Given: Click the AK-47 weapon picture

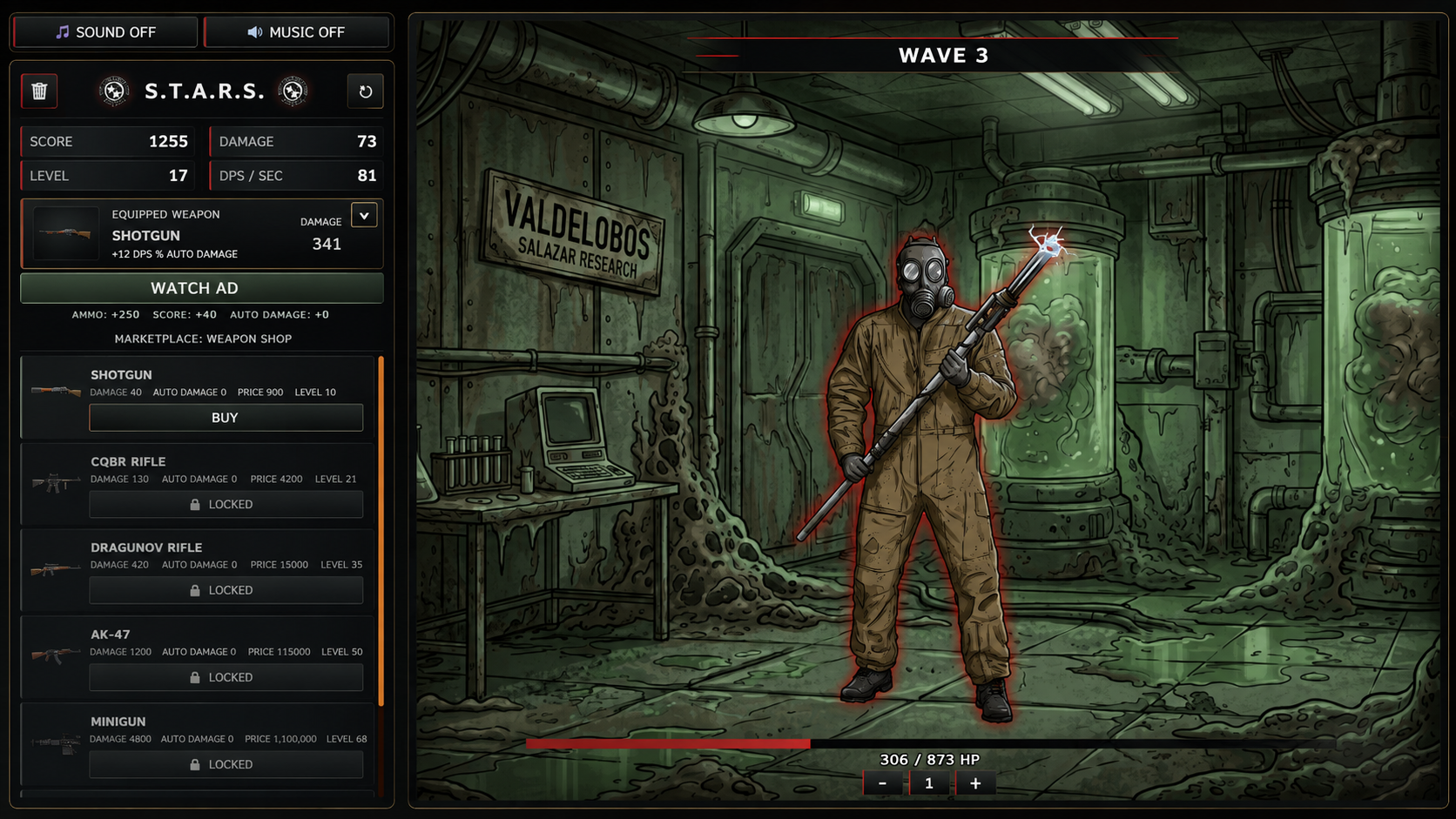Looking at the screenshot, I should (56, 655).
